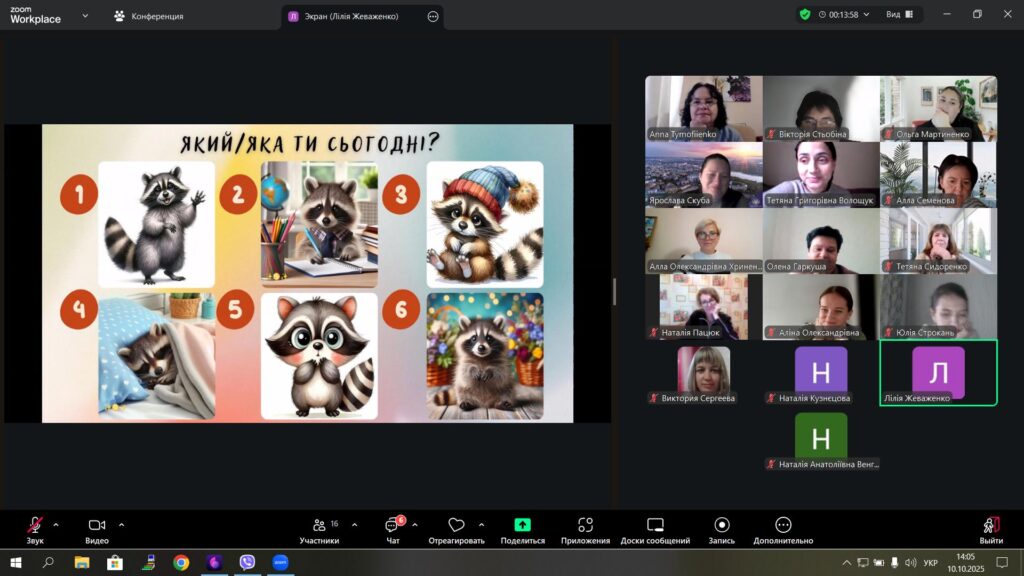Start recording with the Запись button
Image resolution: width=1024 pixels, height=576 pixels.
coord(721,526)
